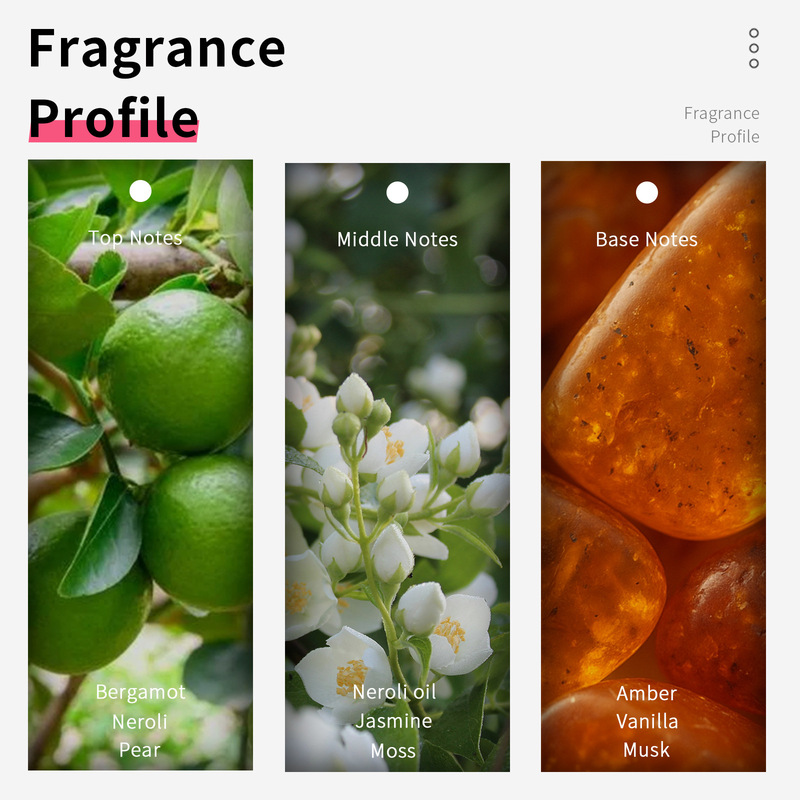Select the white dot above Base Notes

pos(647,193)
